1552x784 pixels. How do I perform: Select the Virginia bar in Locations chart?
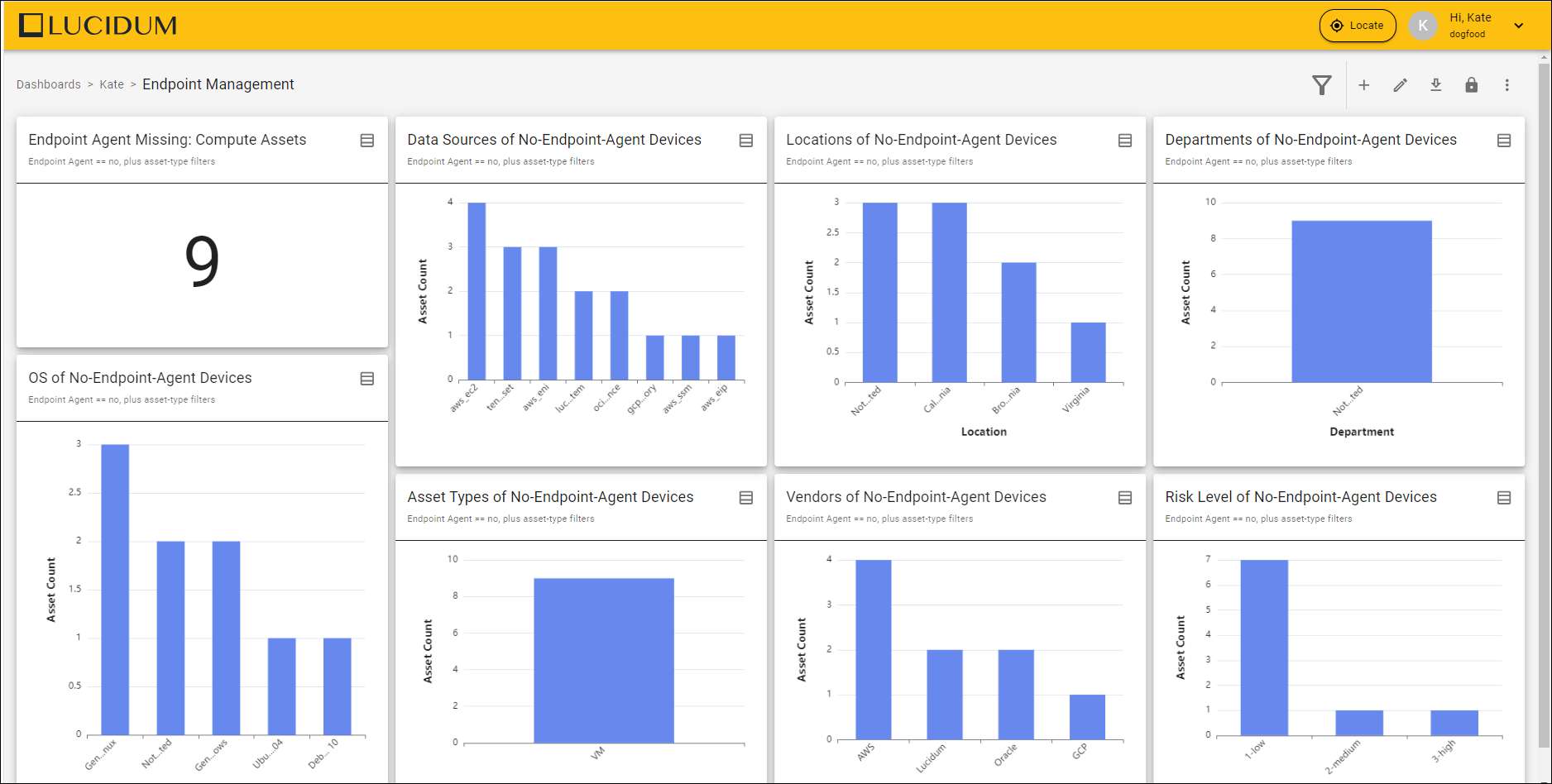[1088, 352]
